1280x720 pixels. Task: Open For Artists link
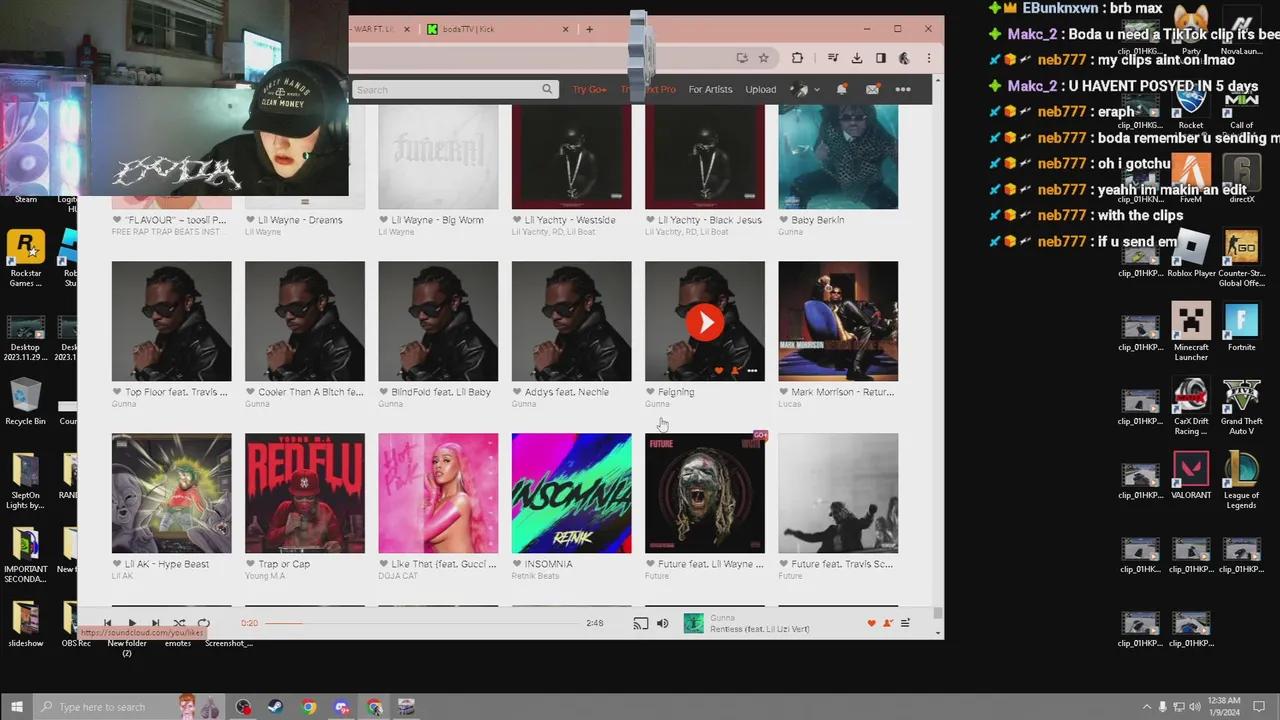710,89
